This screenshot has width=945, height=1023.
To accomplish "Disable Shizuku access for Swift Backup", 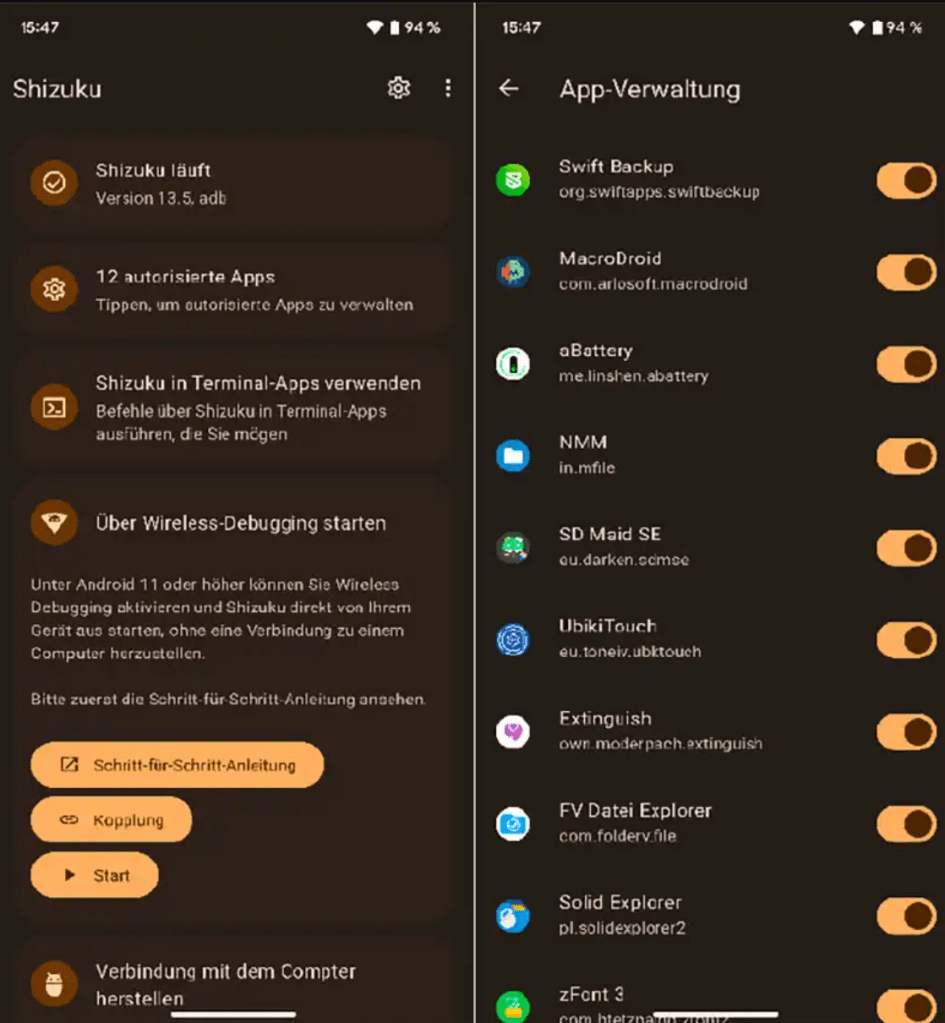I will click(x=906, y=180).
